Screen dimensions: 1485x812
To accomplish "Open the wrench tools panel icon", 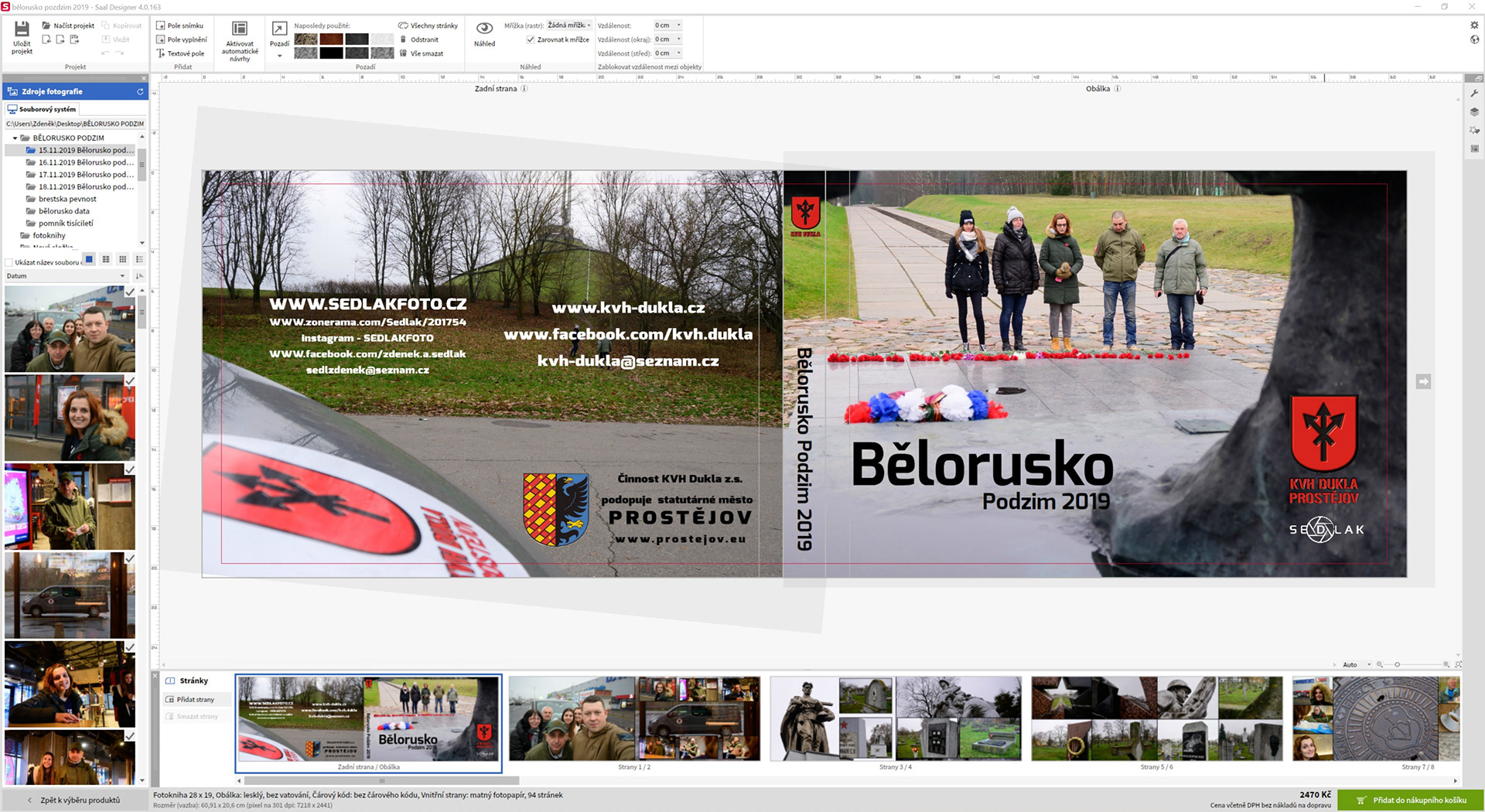I will coord(1474,94).
